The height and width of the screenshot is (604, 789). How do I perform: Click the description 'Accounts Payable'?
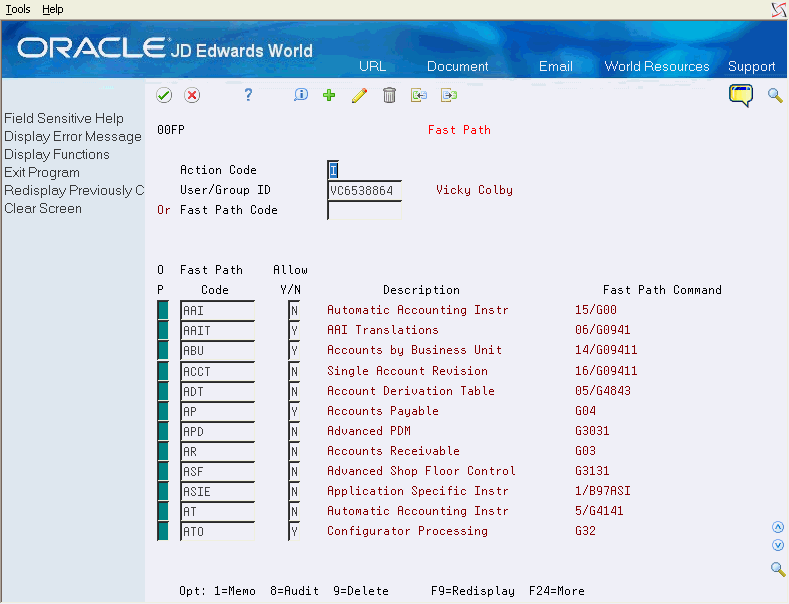tap(382, 411)
